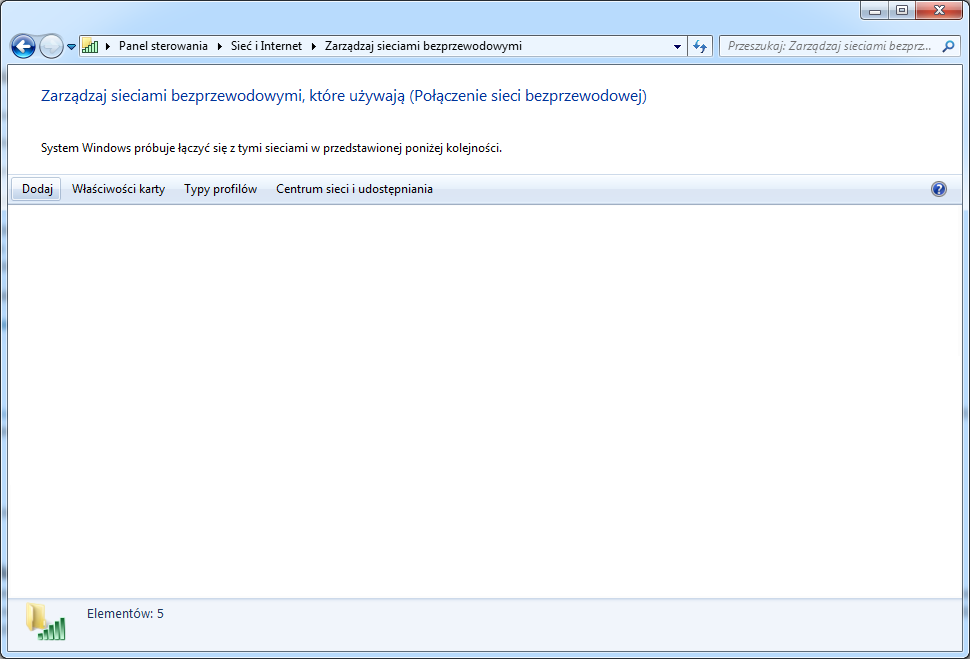
Task: Open Właściwości karty
Action: click(118, 189)
